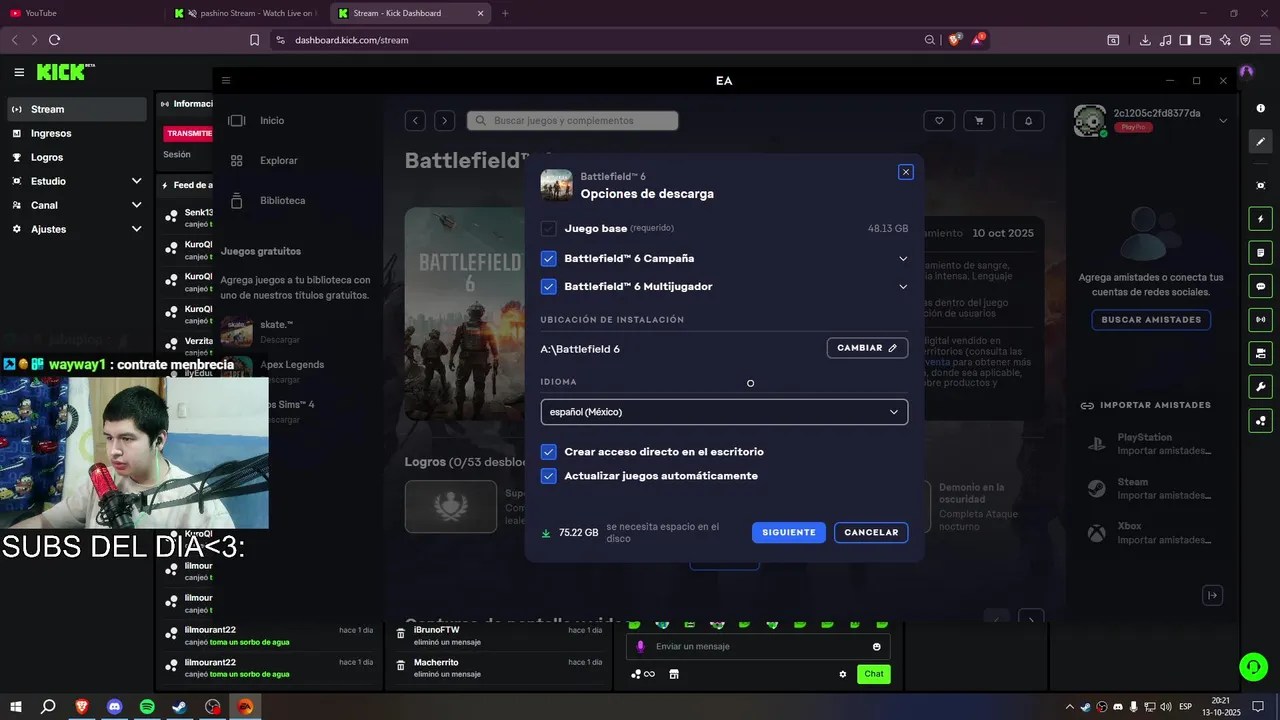Open EA wishlist heart icon
Image resolution: width=1280 pixels, height=720 pixels.
point(939,120)
